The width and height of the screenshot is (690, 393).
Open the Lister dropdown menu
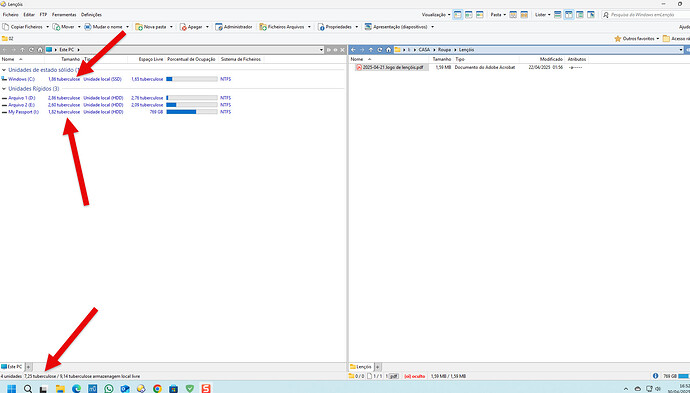(543, 15)
